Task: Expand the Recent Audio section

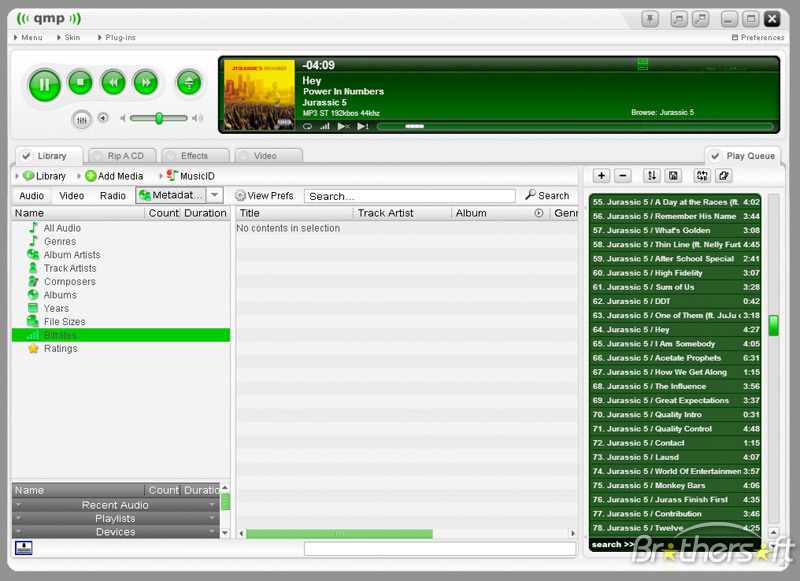Action: pos(116,505)
